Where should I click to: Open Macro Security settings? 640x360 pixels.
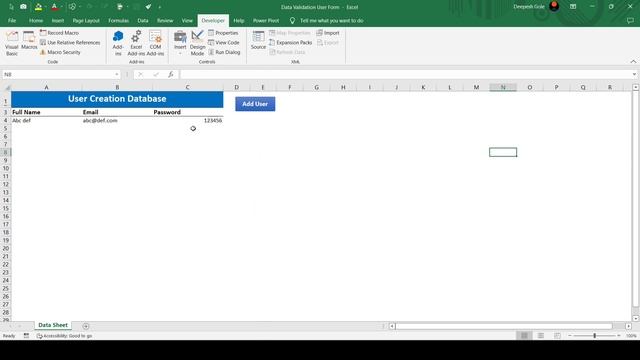coord(60,52)
